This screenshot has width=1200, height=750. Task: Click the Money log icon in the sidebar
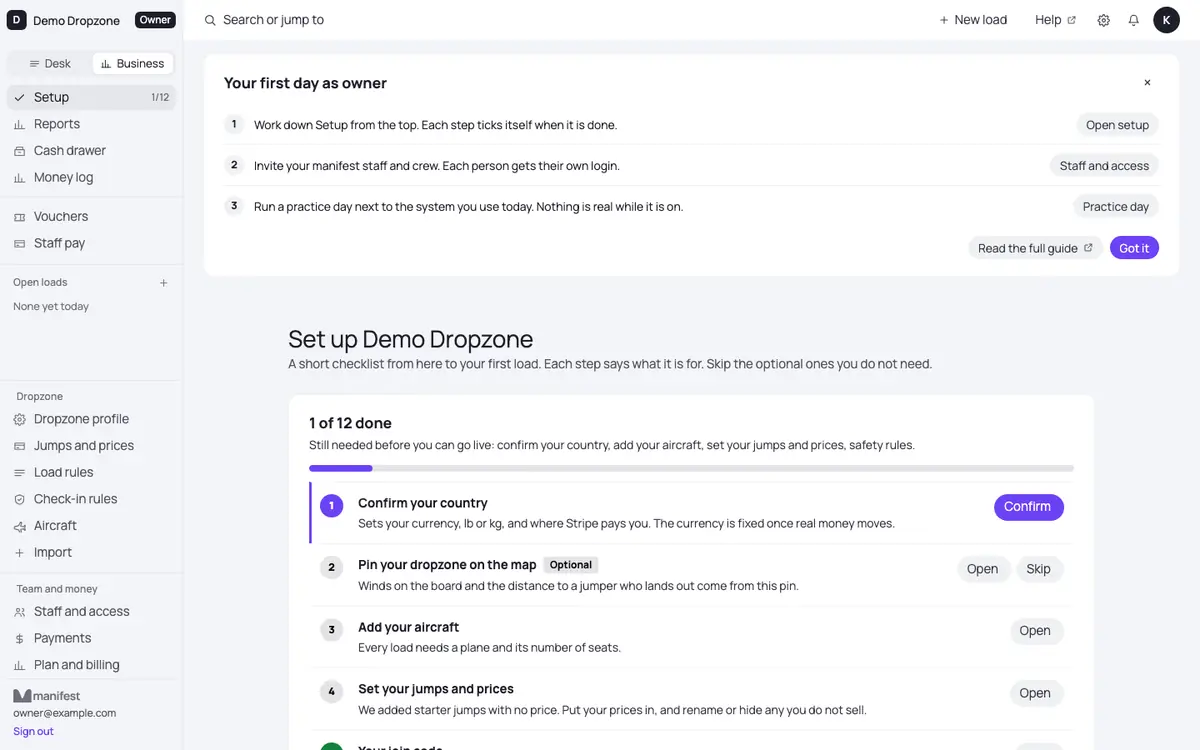[x=20, y=178]
